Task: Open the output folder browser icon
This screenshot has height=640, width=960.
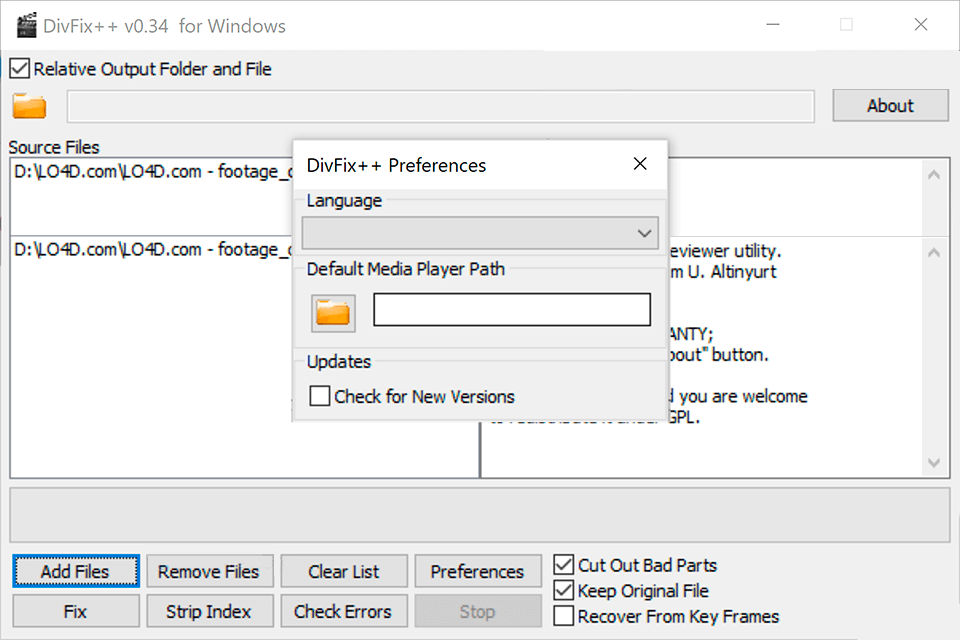Action: coord(27,104)
